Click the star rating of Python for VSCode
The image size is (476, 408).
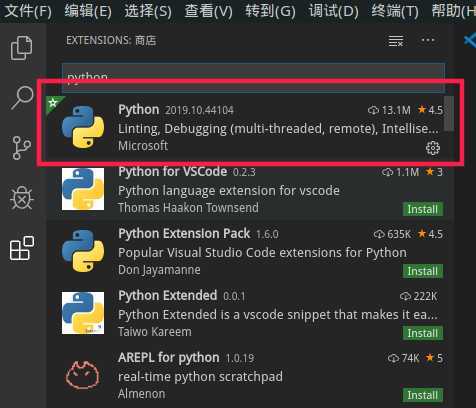[x=434, y=172]
